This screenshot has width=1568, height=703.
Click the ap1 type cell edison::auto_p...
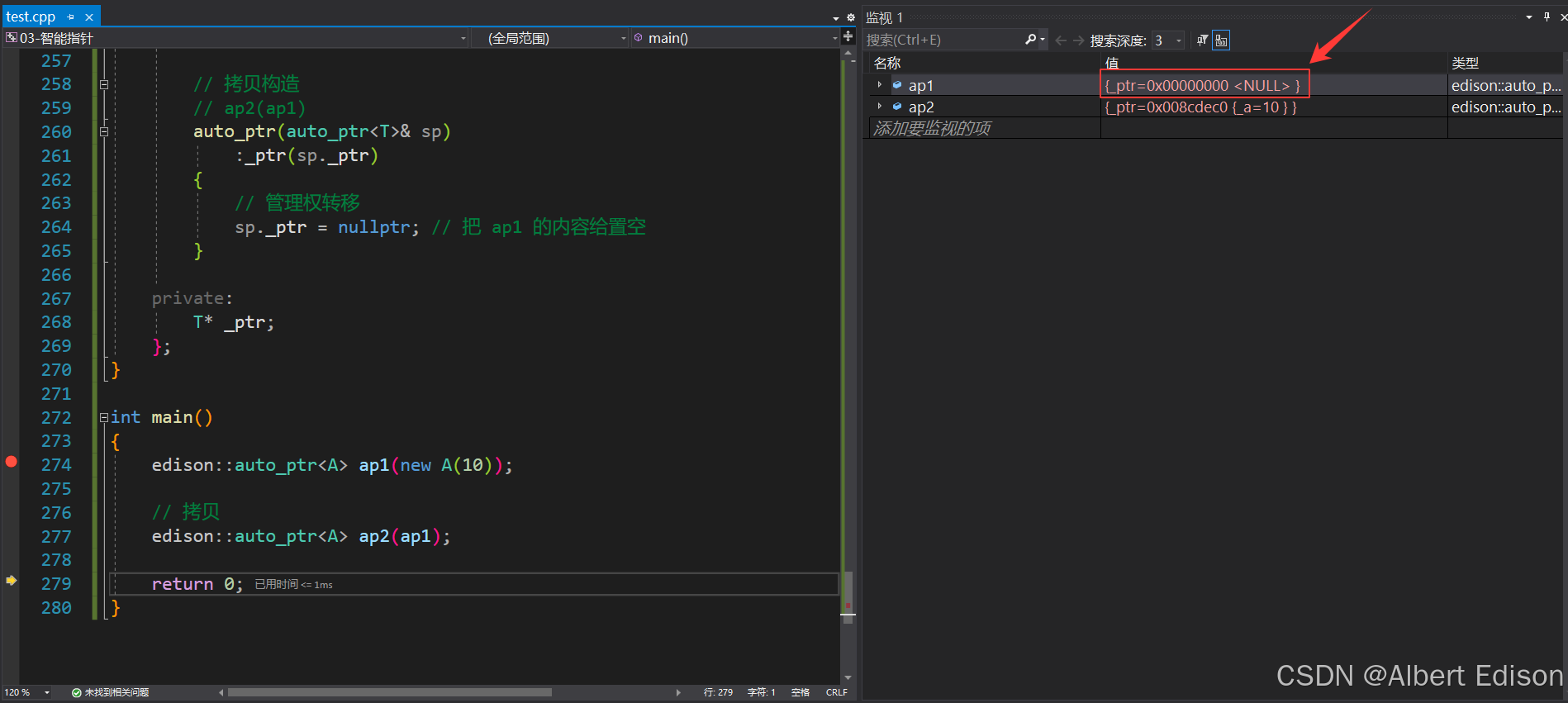click(x=1506, y=85)
